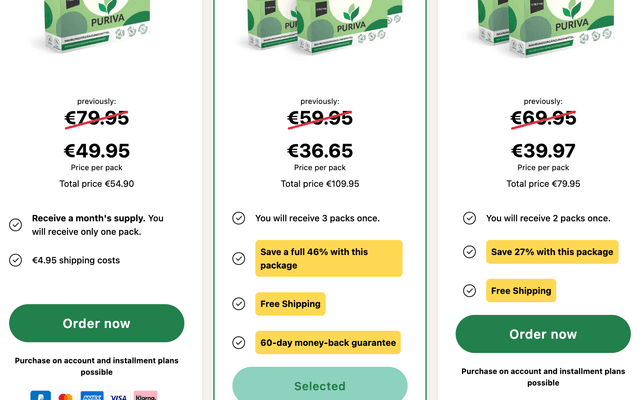This screenshot has height=400, width=640.
Task: Click the PayPal payment icon
Action: pos(40,396)
